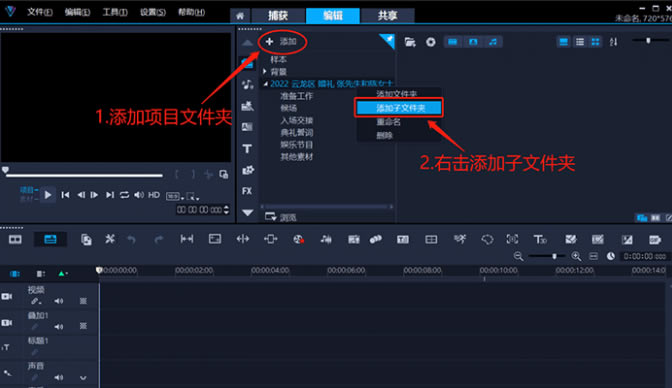Jump to end of the preview
This screenshot has height=388, width=672.
(110, 195)
